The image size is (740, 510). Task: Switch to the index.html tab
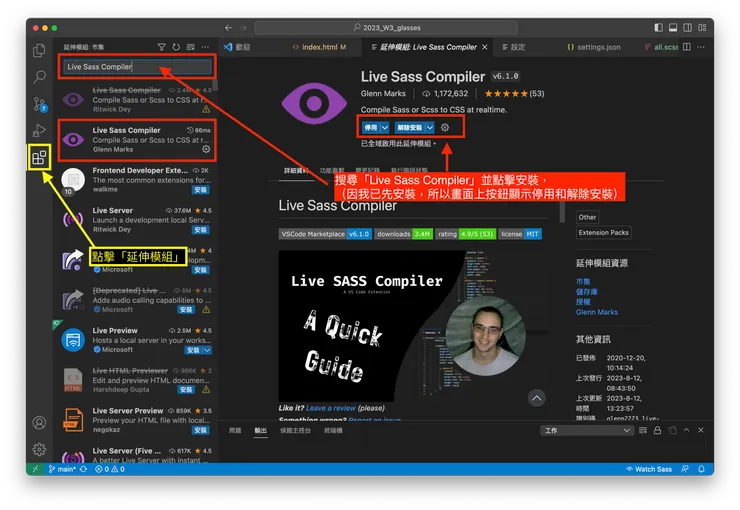pyautogui.click(x=319, y=47)
